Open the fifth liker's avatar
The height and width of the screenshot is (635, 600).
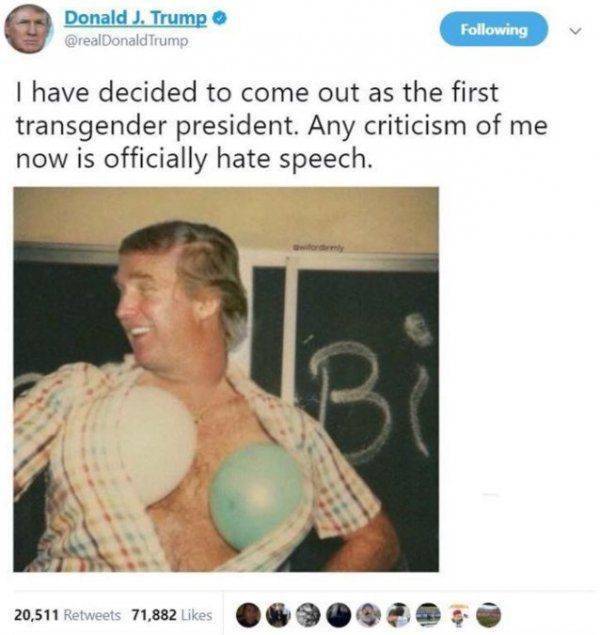[x=368, y=615]
